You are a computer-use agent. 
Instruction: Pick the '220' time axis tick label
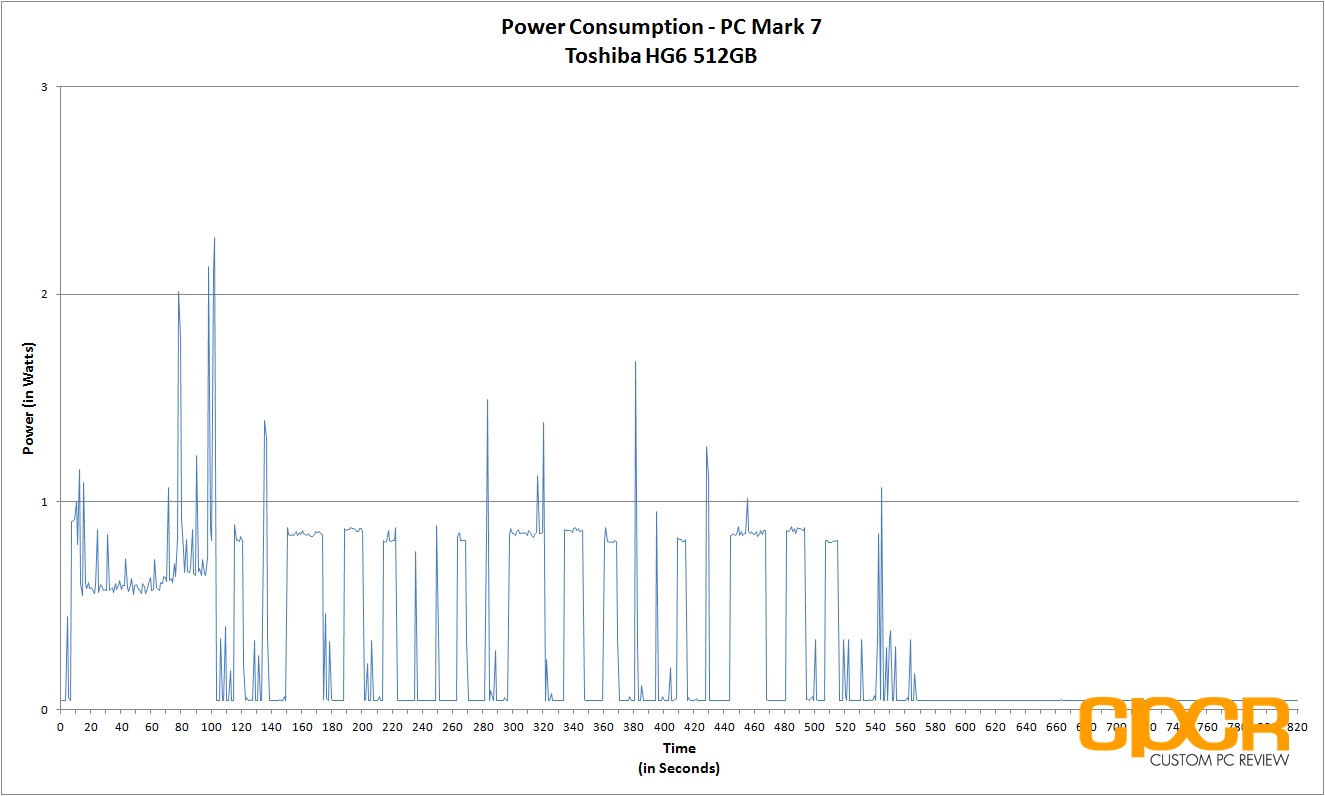tap(393, 727)
